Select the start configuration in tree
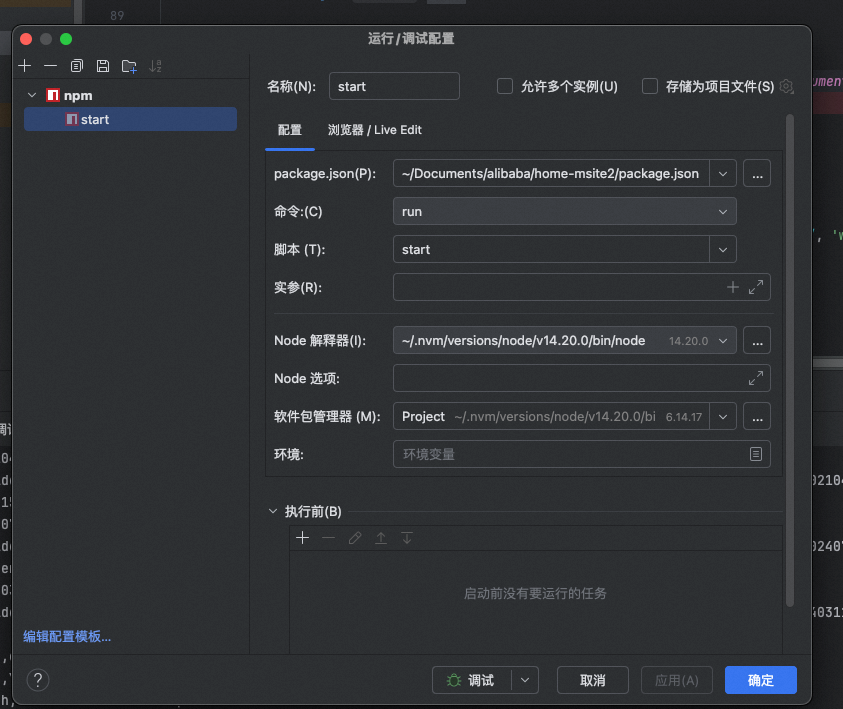The image size is (843, 709). tap(130, 119)
